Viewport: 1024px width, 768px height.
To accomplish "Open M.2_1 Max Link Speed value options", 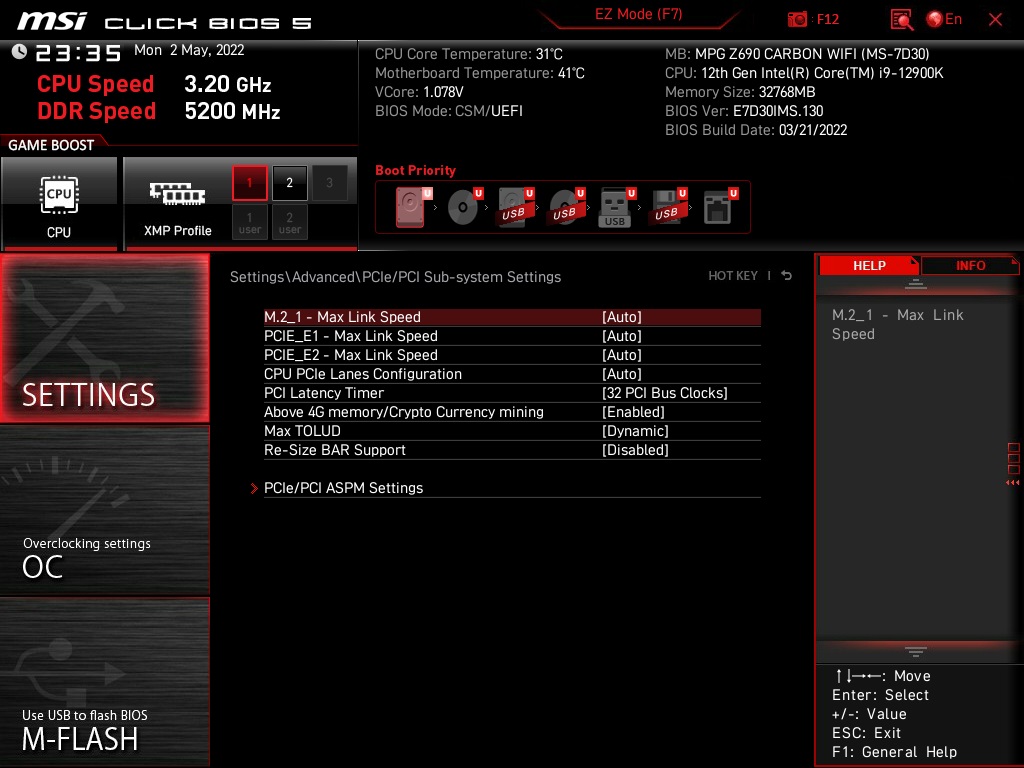I will [622, 317].
